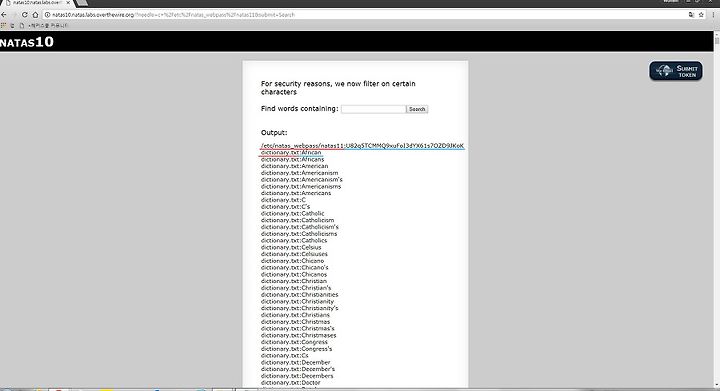Click the line dictionary.txt:Christian

(x=294, y=281)
